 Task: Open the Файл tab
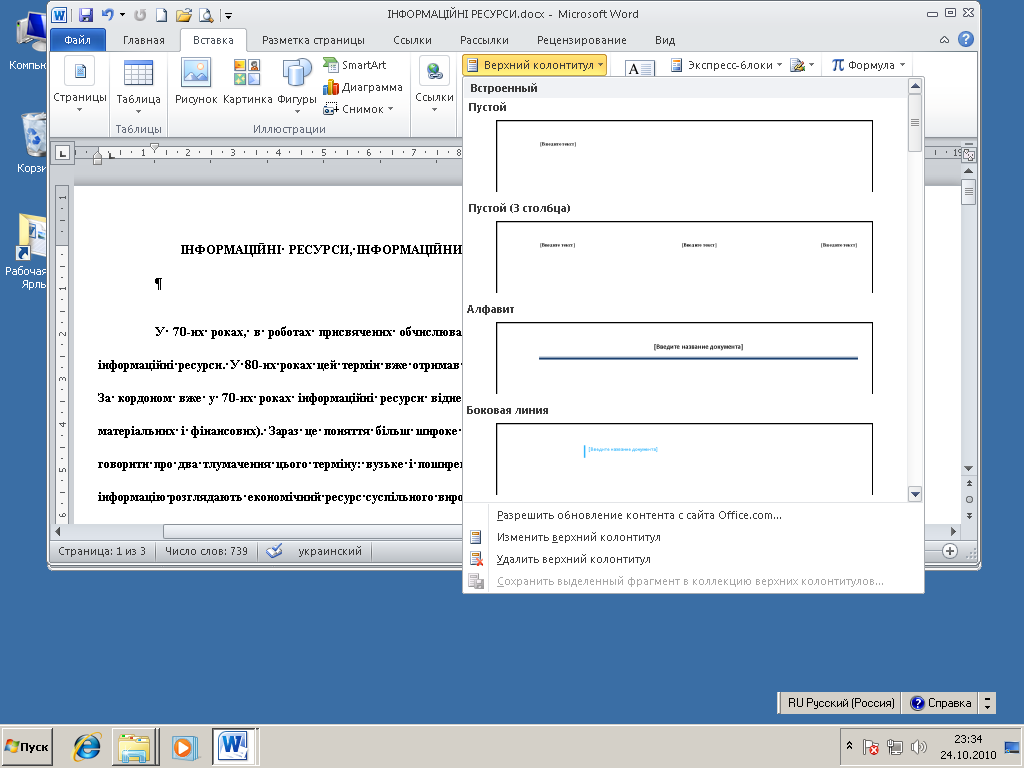[x=78, y=40]
